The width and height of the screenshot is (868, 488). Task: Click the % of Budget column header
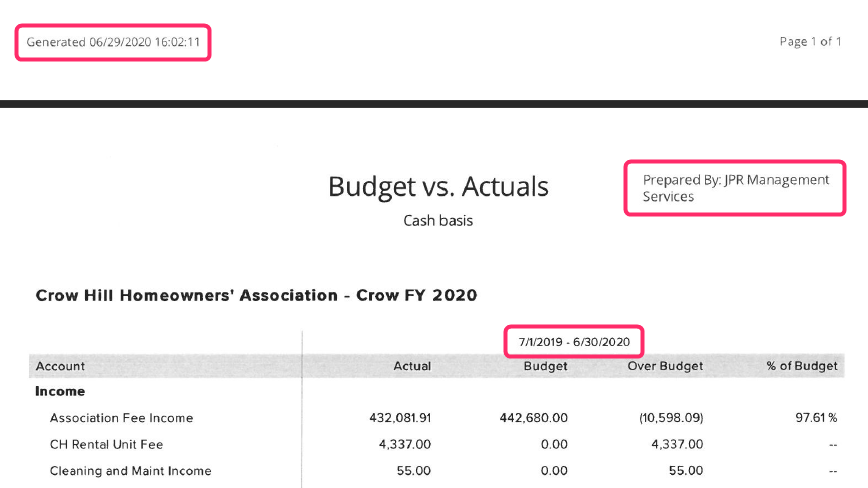click(x=802, y=366)
